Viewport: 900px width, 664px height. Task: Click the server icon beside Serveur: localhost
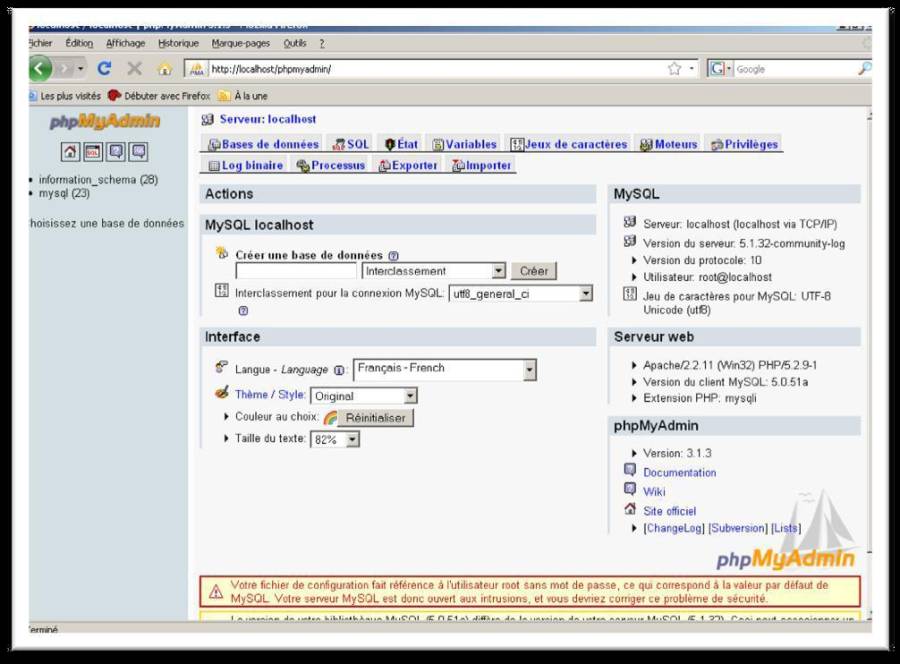(x=207, y=119)
